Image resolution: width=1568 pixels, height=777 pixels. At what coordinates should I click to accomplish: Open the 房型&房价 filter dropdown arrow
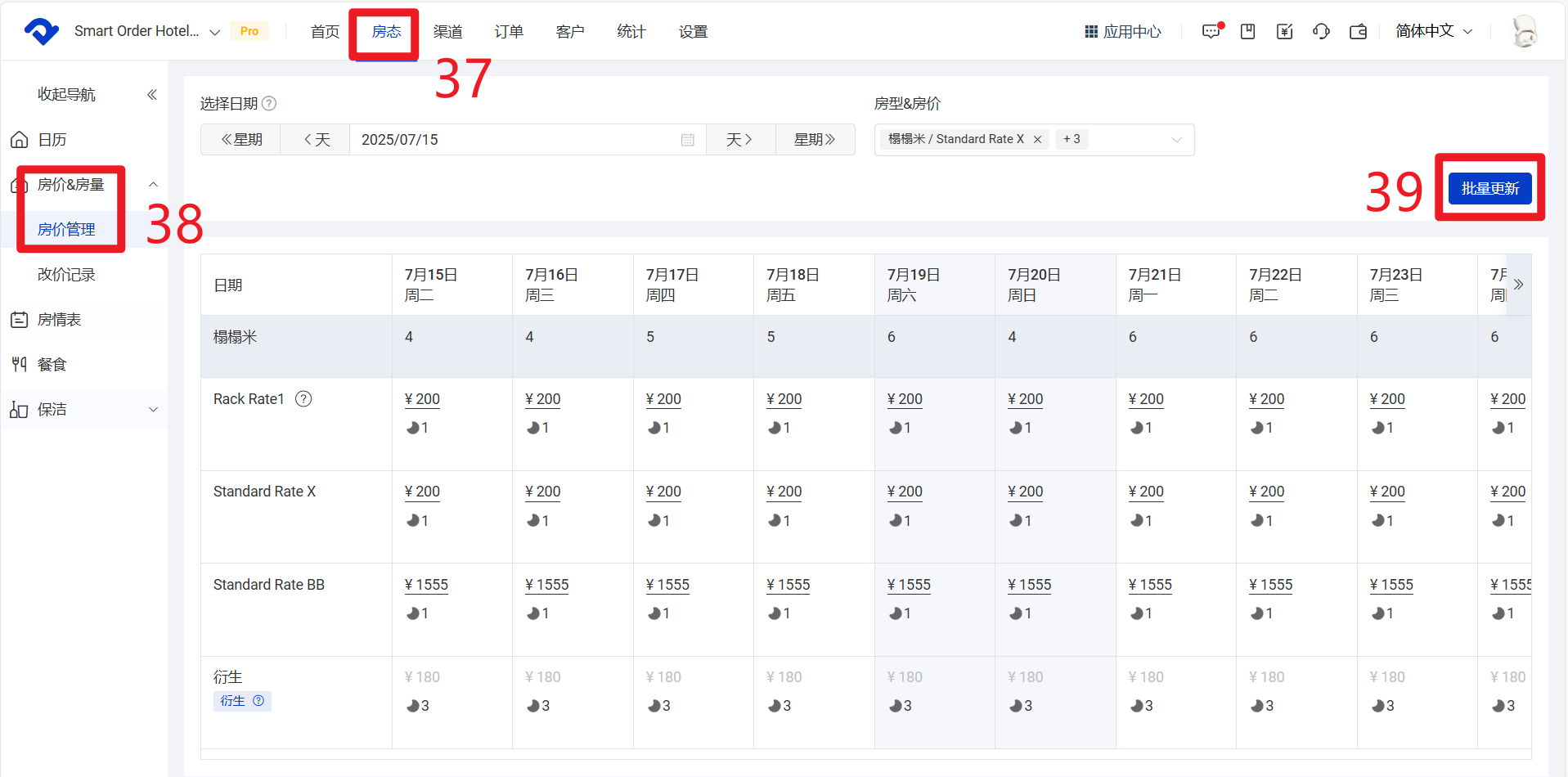coord(1176,140)
